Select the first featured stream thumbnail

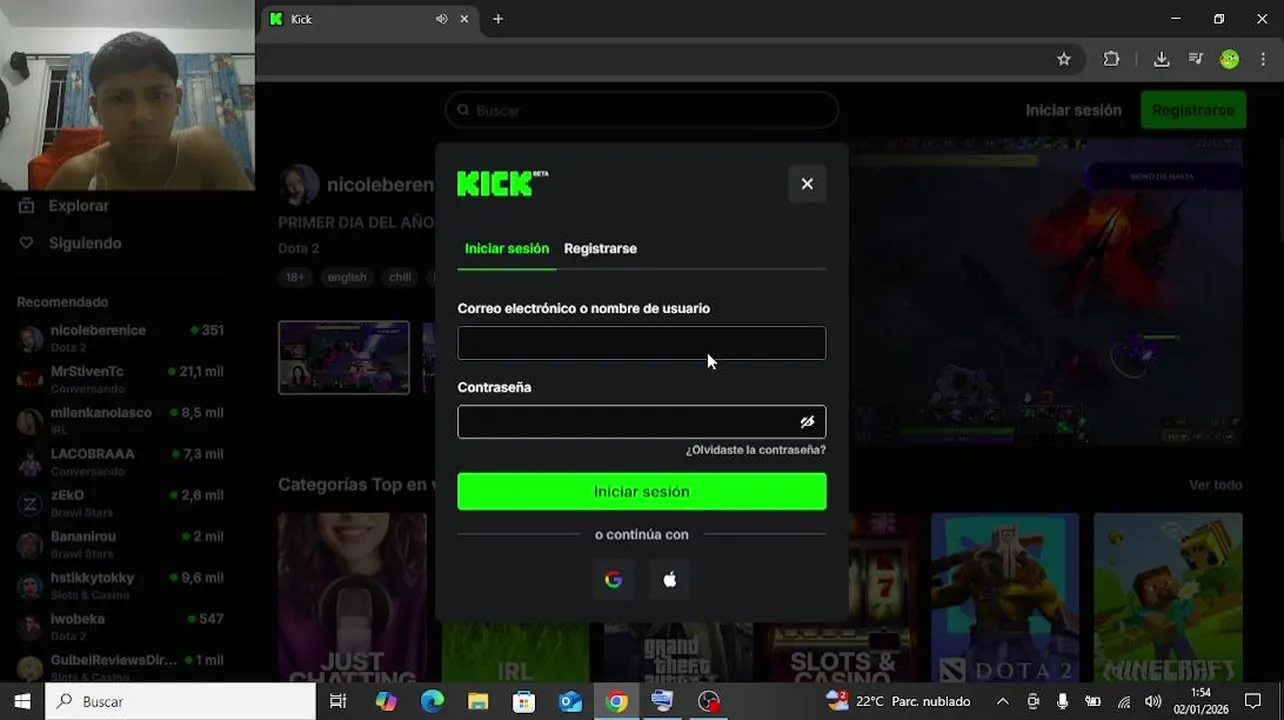[x=344, y=357]
